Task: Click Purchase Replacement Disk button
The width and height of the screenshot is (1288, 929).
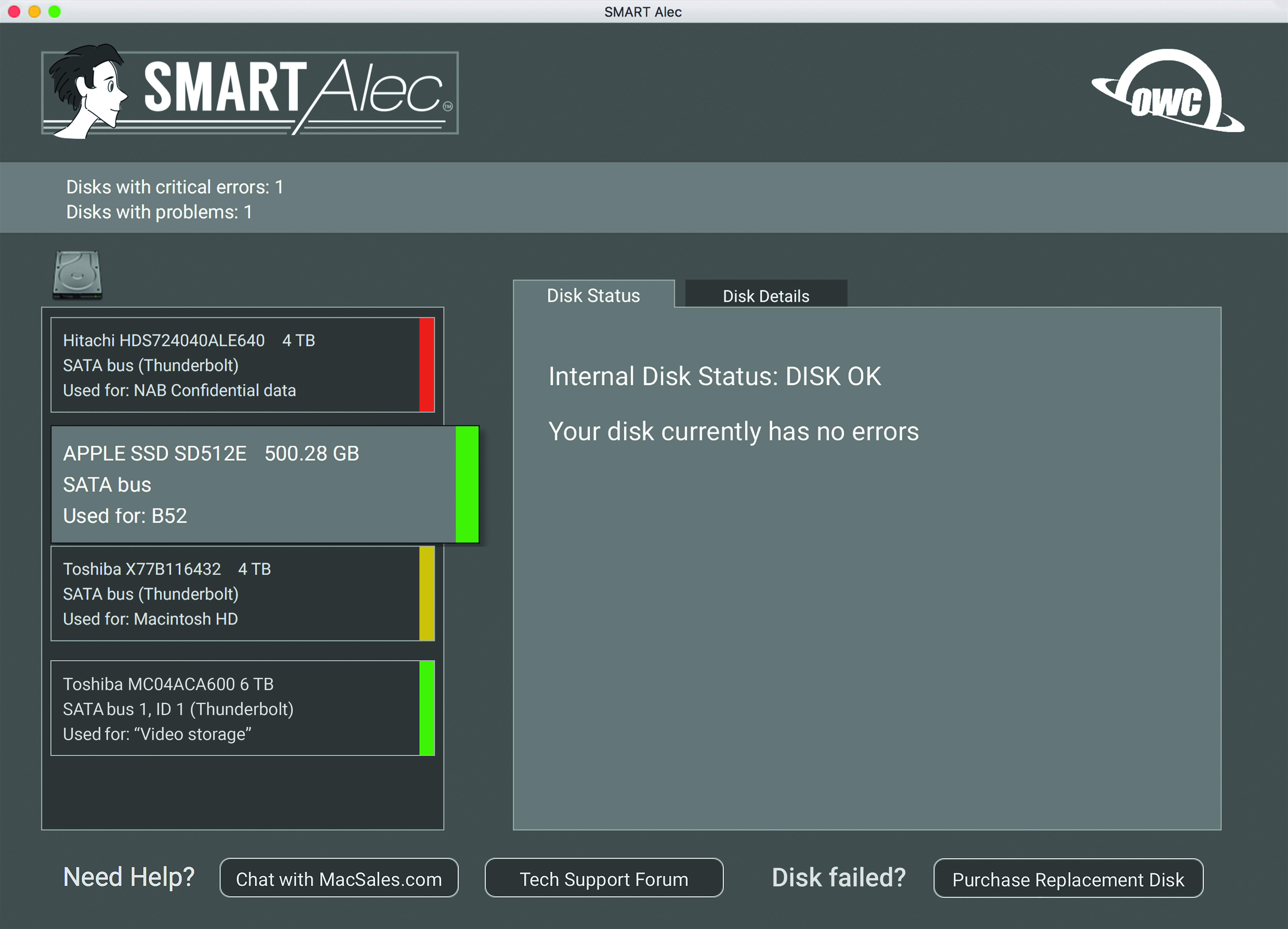Action: pyautogui.click(x=1068, y=878)
